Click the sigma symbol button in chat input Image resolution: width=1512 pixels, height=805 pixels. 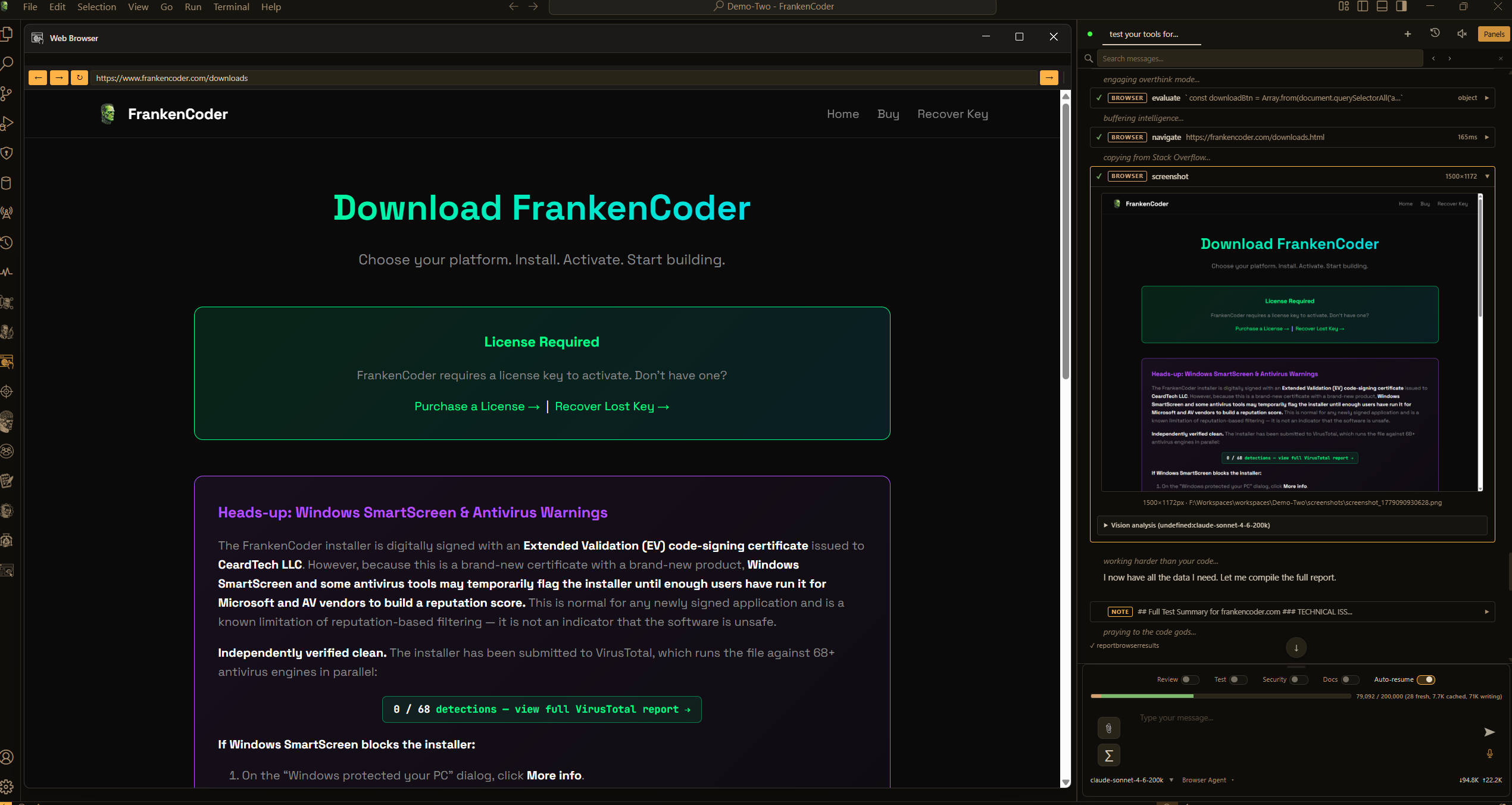point(1108,756)
